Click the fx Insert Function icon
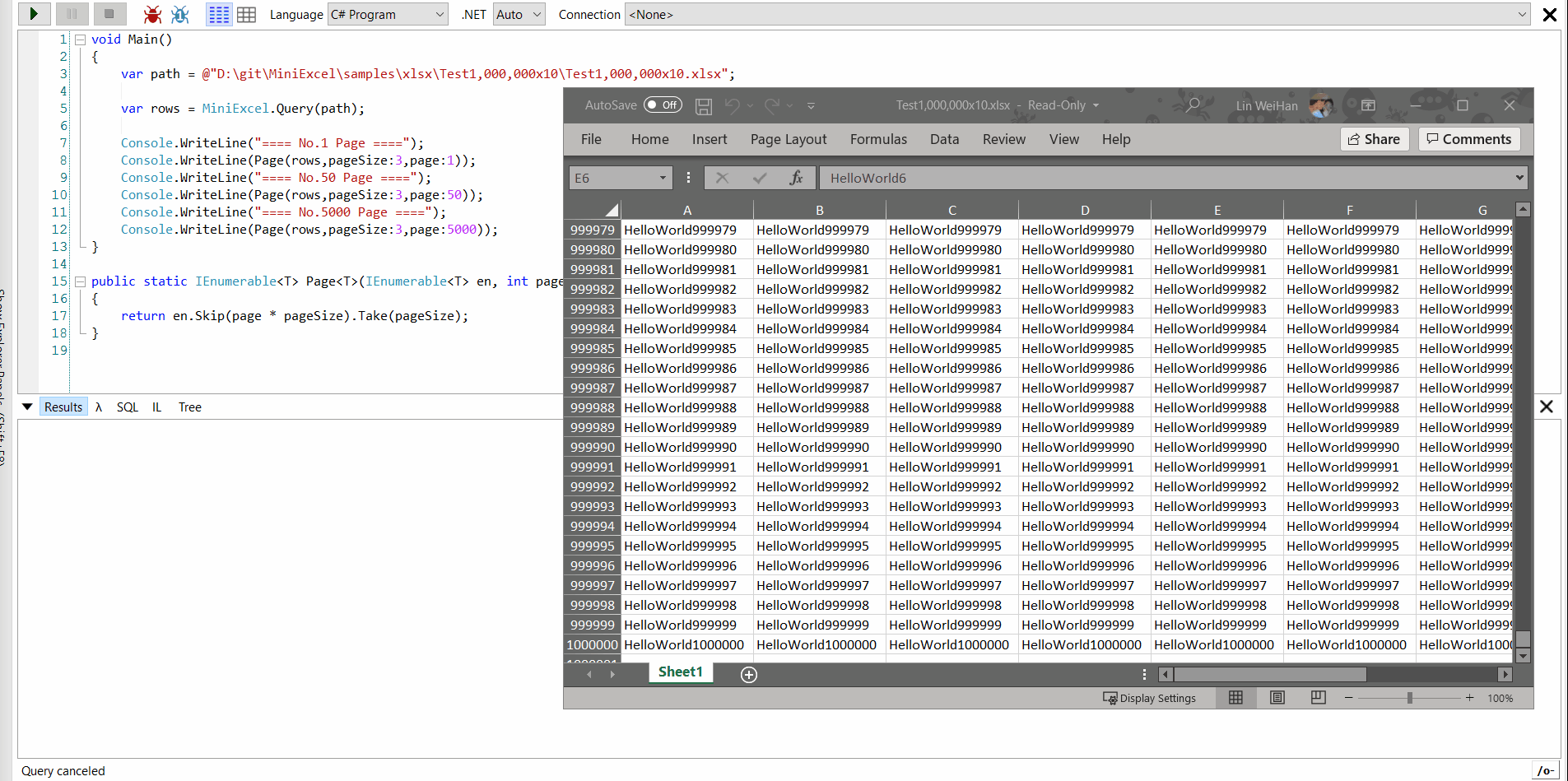 pyautogui.click(x=795, y=177)
